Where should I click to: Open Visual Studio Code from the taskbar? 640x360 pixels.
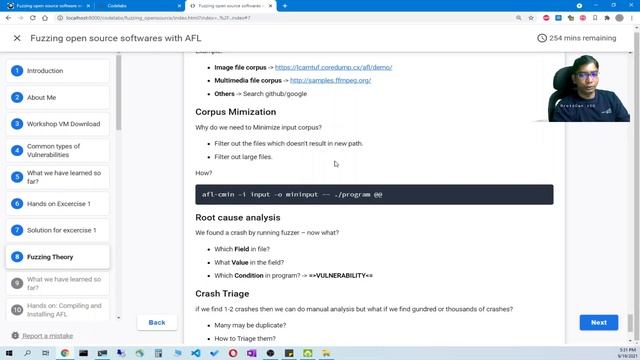[x=196, y=353]
